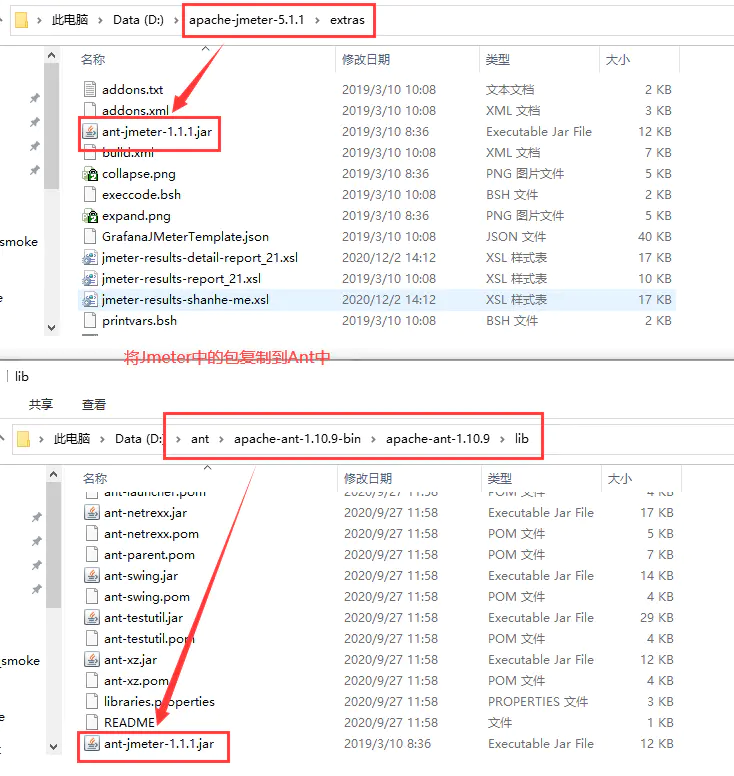This screenshot has width=734, height=776.
Task: Navigate to extras breadcrumb
Action: pyautogui.click(x=347, y=20)
